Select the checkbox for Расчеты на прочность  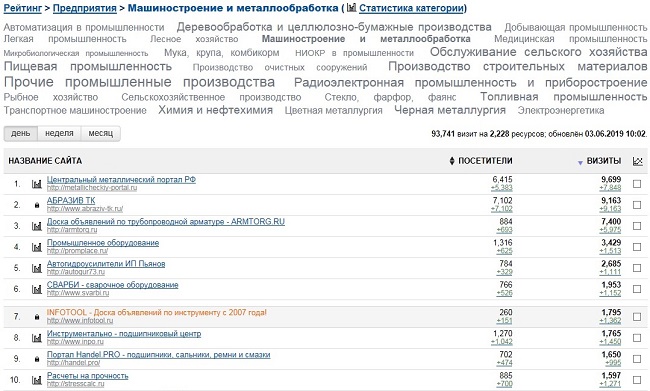(637, 380)
